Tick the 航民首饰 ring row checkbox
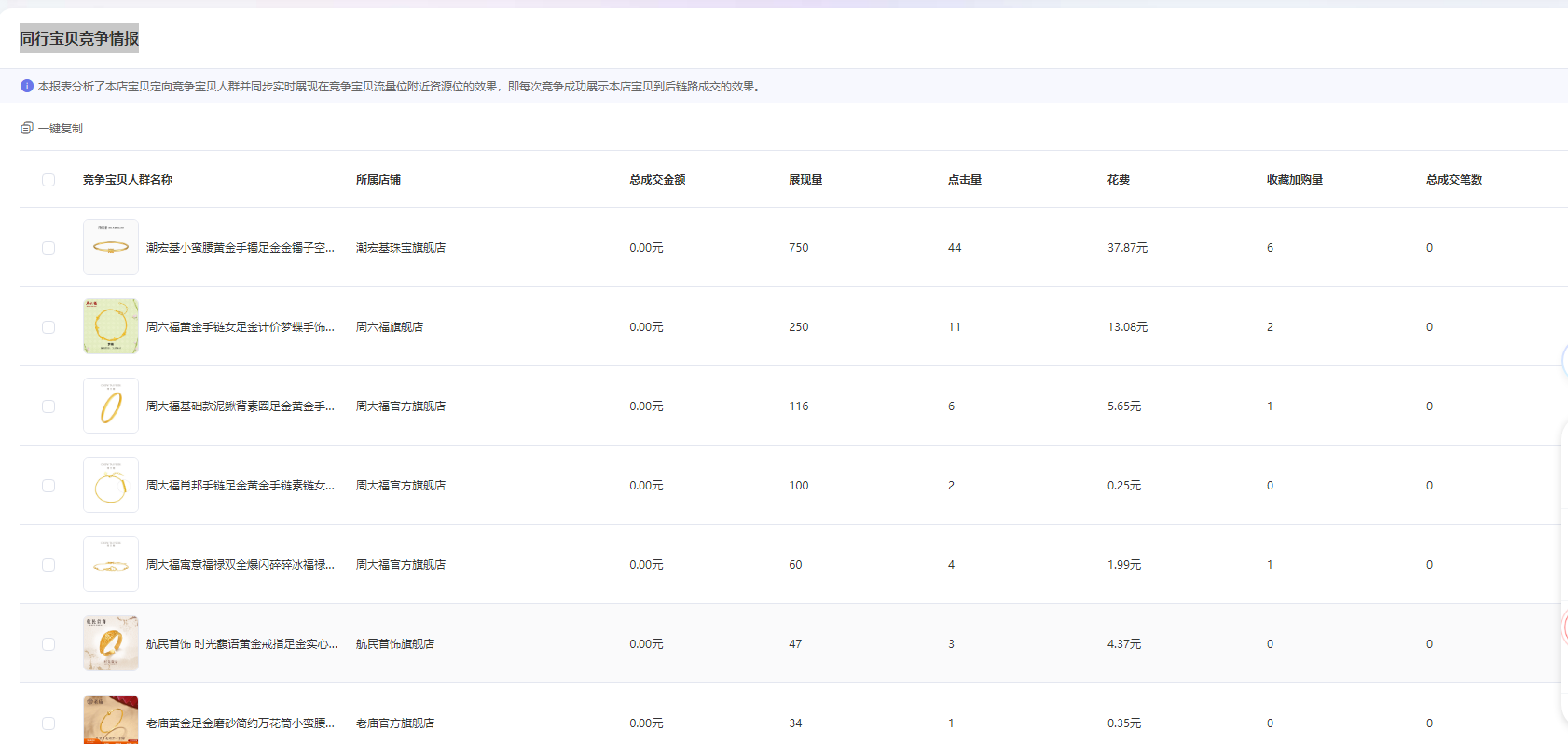The height and width of the screenshot is (744, 1568). tap(48, 644)
